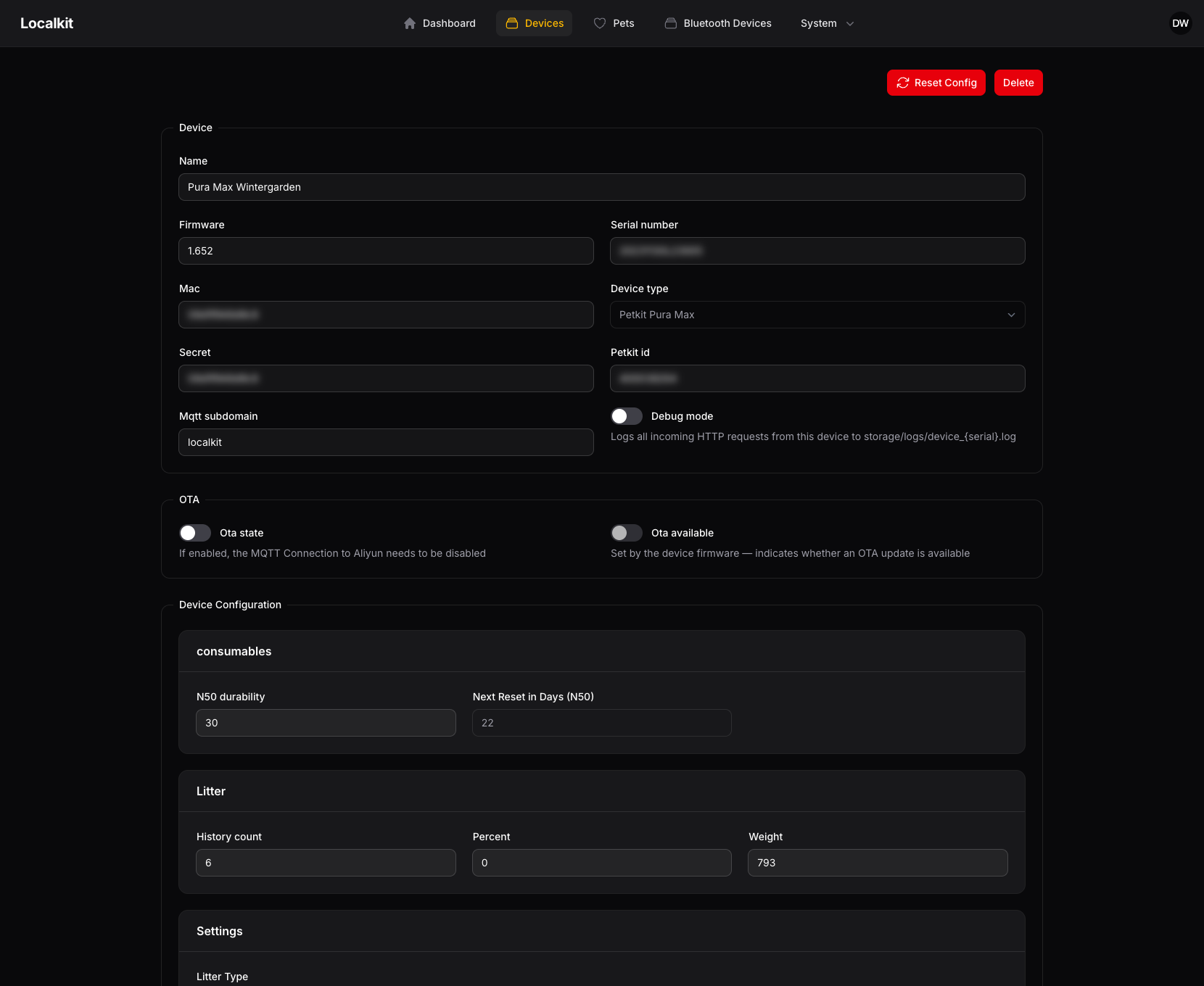The height and width of the screenshot is (986, 1204).
Task: Click the Localkit logo
Action: coord(46,23)
